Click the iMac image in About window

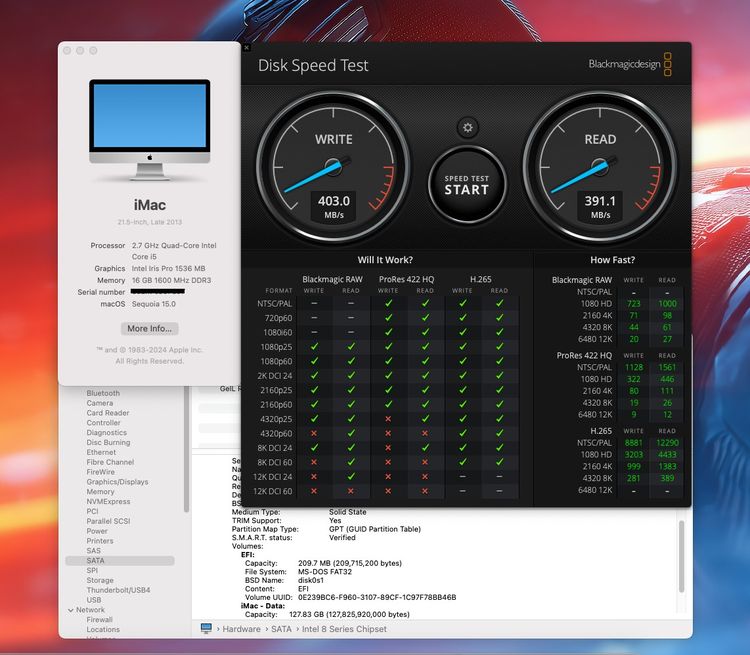coord(150,130)
